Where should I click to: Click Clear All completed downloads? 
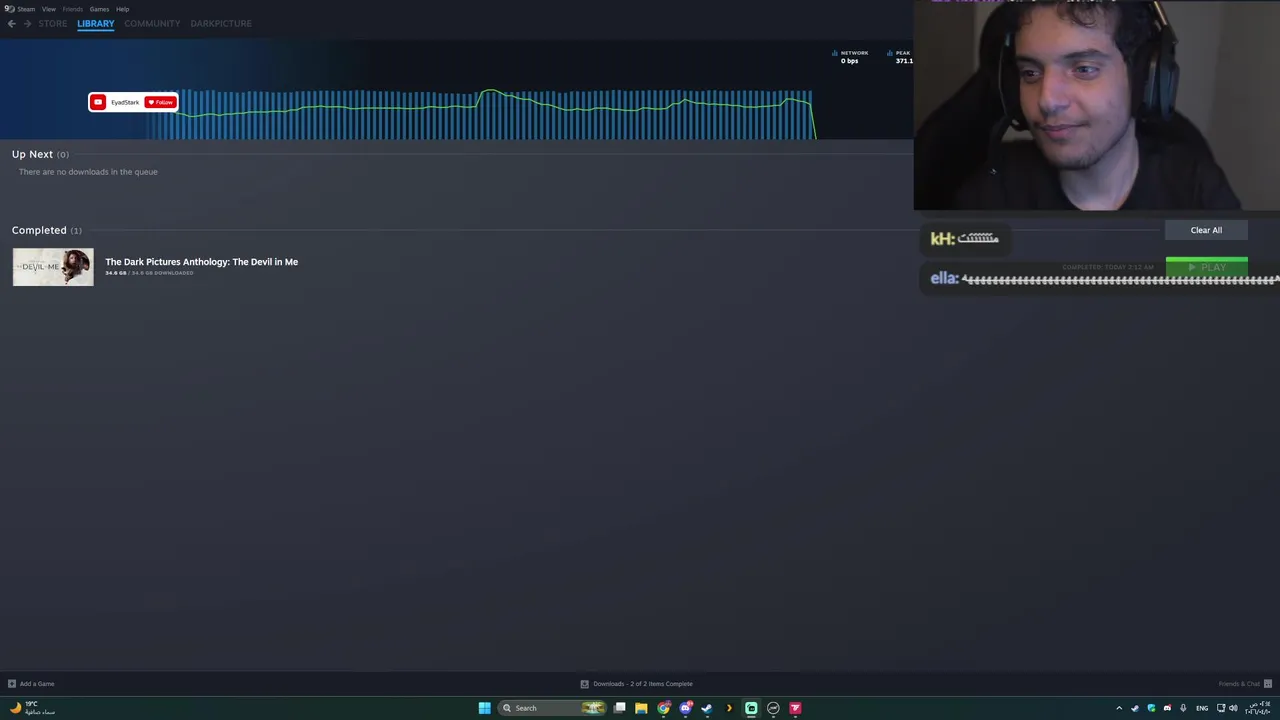point(1206,230)
